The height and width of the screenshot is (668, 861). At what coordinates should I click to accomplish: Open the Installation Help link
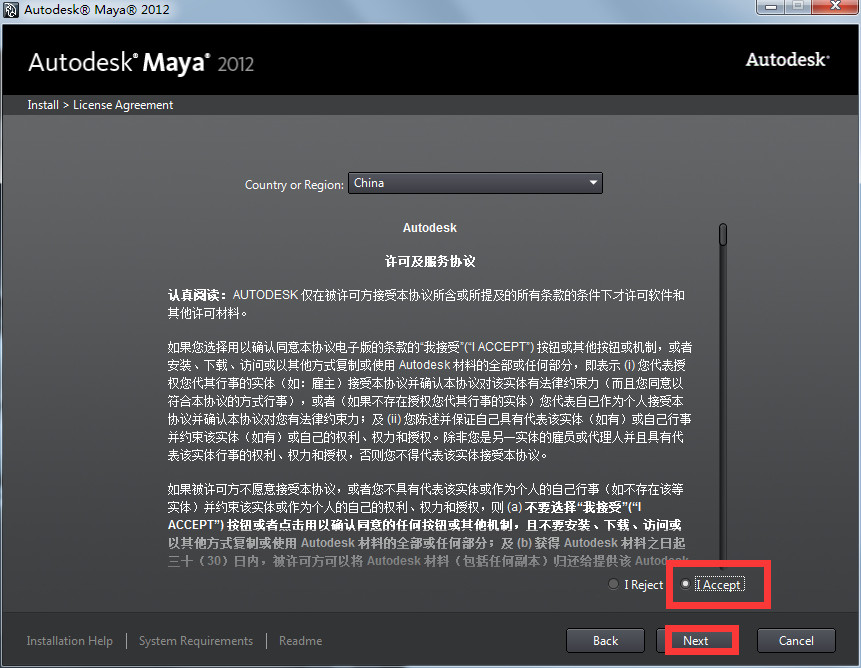coord(69,641)
